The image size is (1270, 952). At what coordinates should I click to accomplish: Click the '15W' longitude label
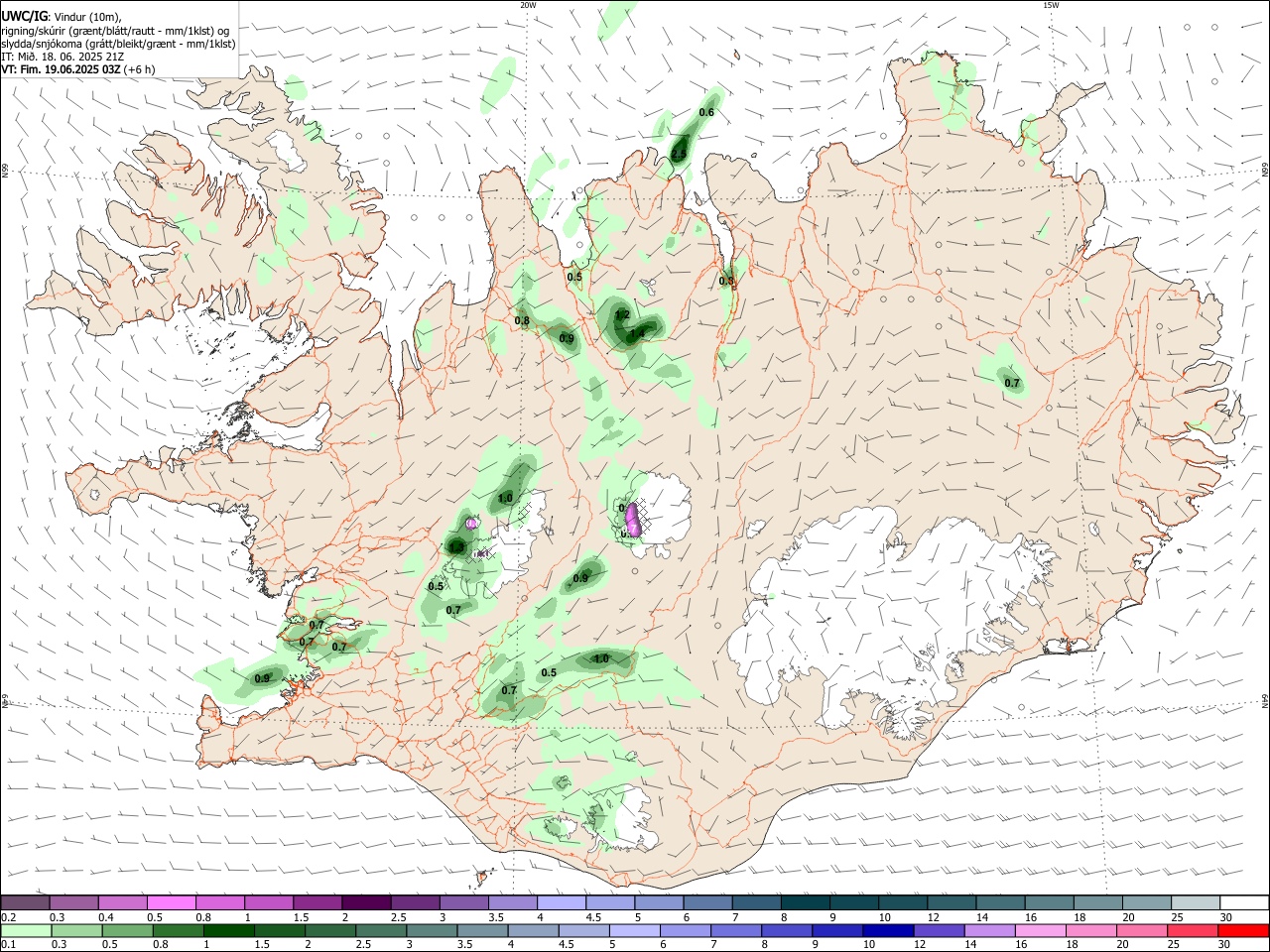click(1051, 5)
